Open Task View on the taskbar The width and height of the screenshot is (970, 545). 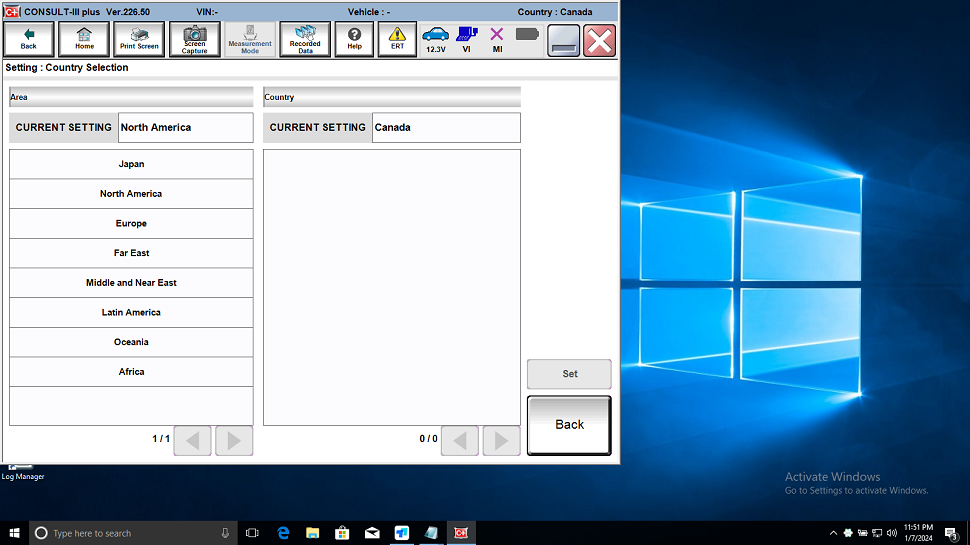pos(252,533)
